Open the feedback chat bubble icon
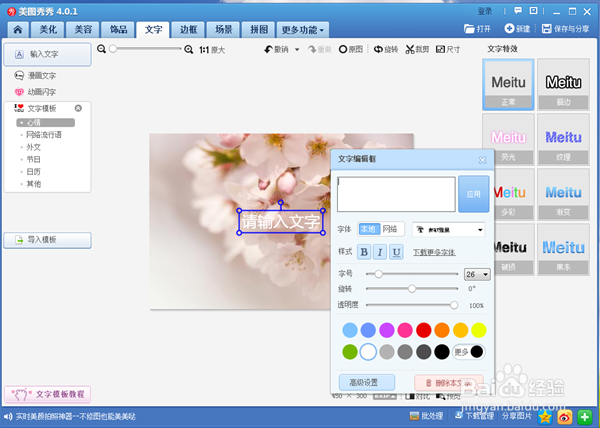Viewport: 600px width, 428px height. coord(518,11)
